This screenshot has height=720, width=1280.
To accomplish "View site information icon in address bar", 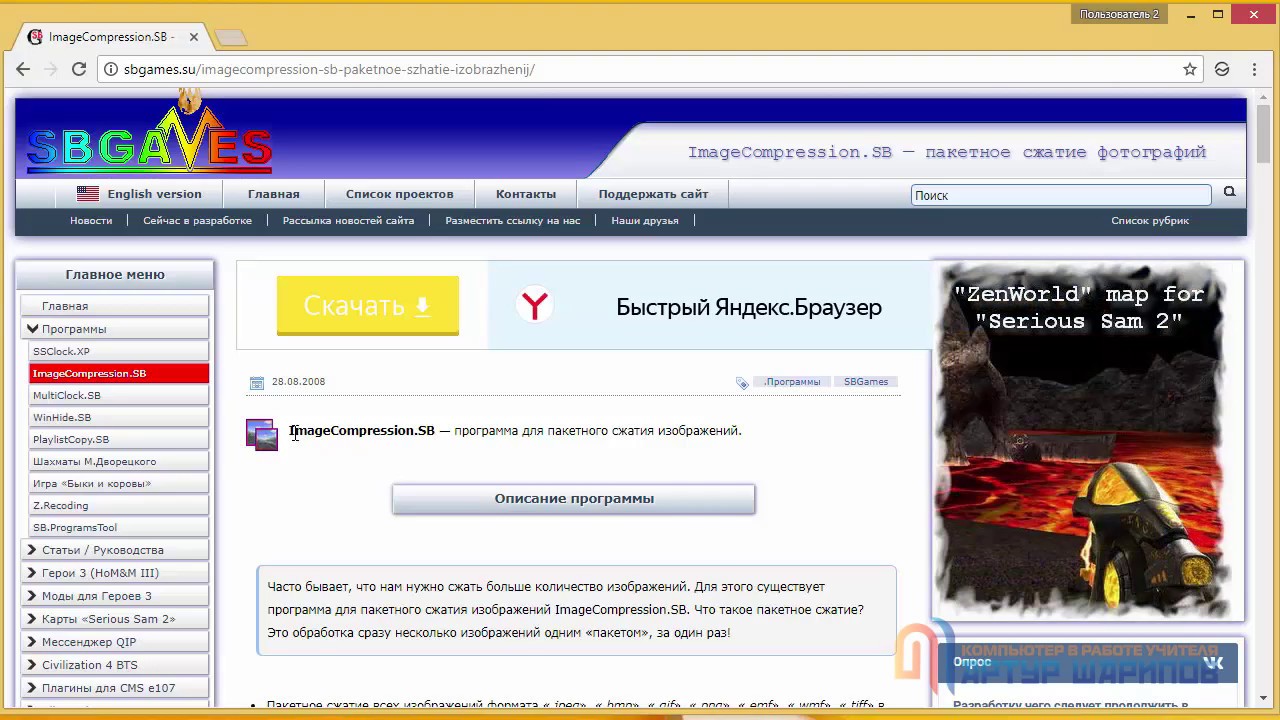I will [x=110, y=69].
